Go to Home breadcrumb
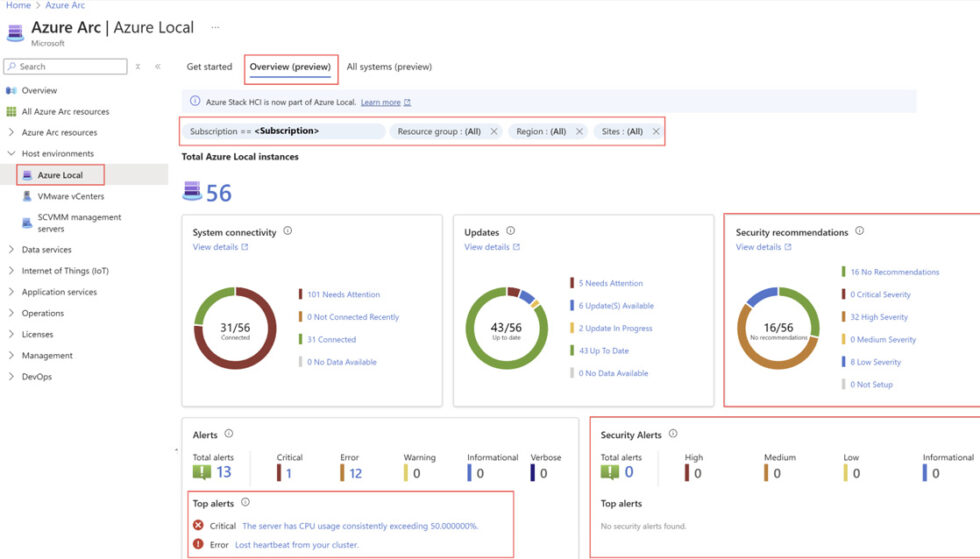This screenshot has width=980, height=559. pyautogui.click(x=18, y=5)
